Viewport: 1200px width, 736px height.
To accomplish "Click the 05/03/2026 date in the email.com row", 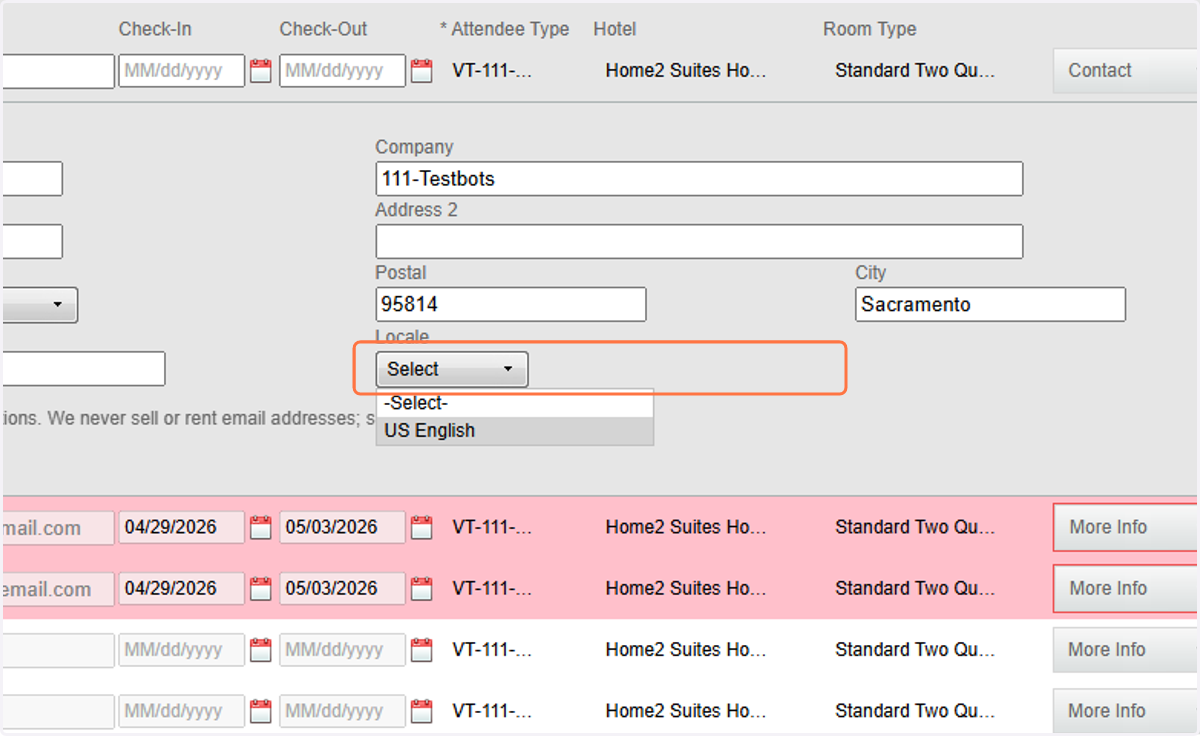I will click(x=343, y=589).
